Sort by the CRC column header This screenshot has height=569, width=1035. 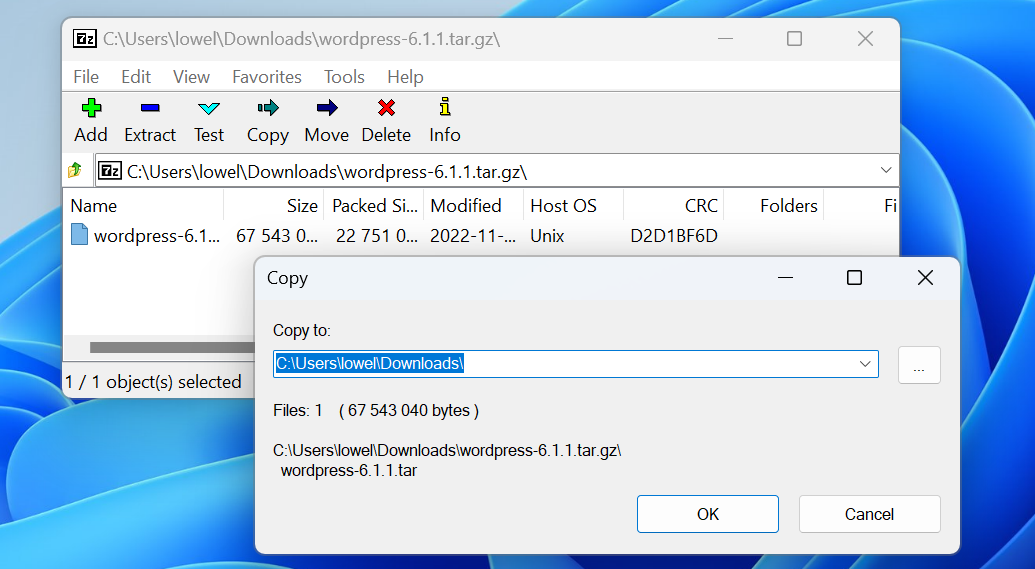click(673, 206)
